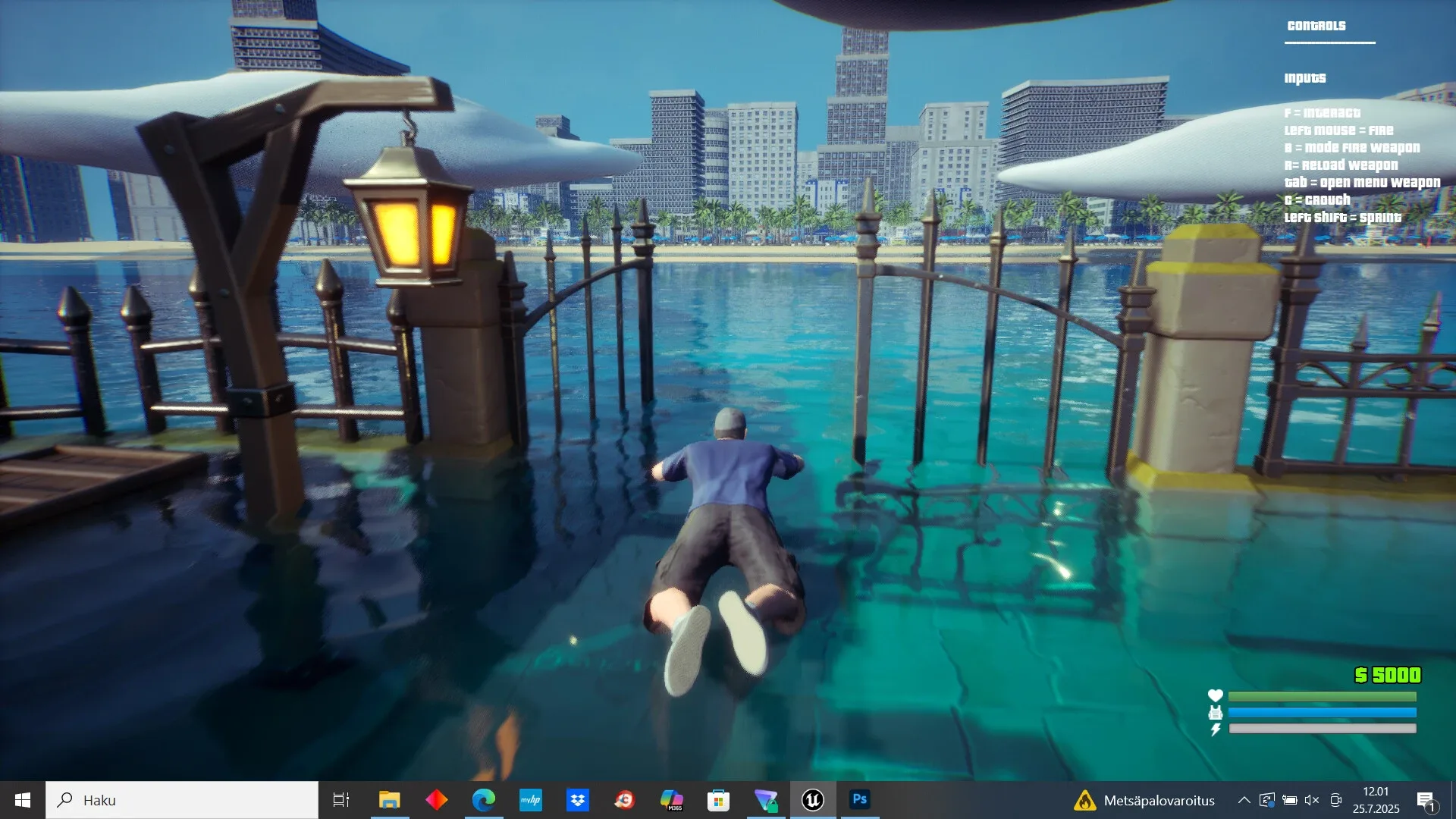
Task: Open Microsoft 365 Copilot app
Action: (x=672, y=800)
